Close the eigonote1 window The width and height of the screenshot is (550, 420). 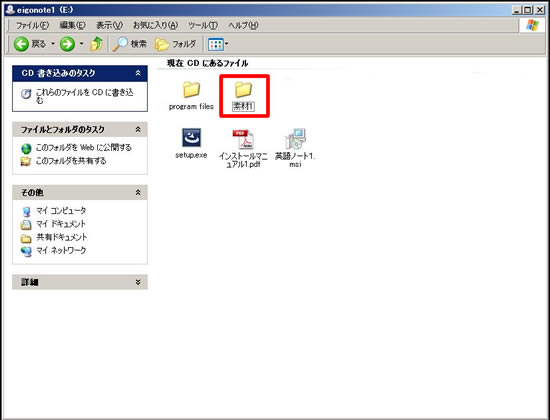click(539, 10)
